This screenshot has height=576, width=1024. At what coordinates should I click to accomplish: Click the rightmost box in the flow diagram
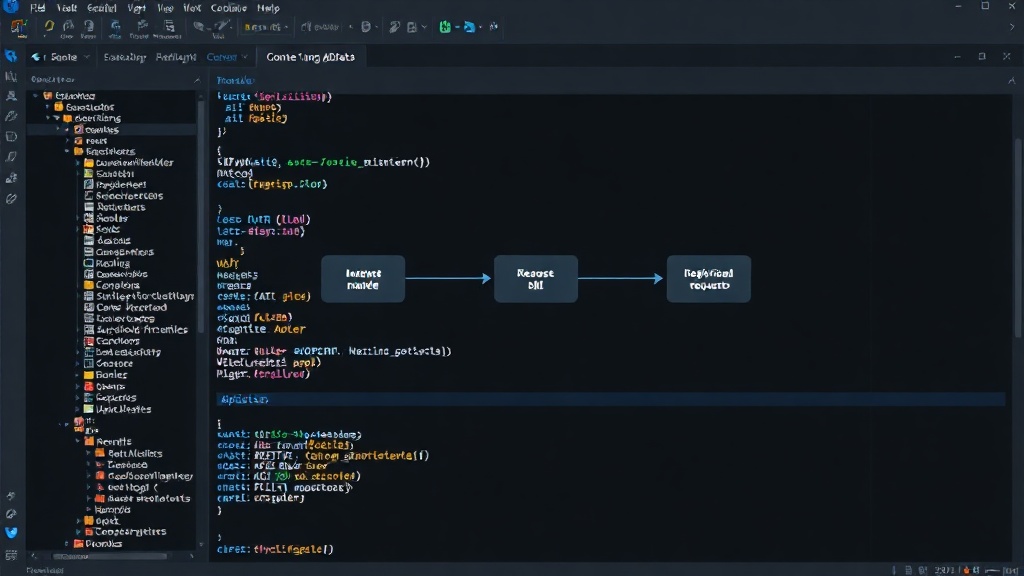(x=709, y=279)
